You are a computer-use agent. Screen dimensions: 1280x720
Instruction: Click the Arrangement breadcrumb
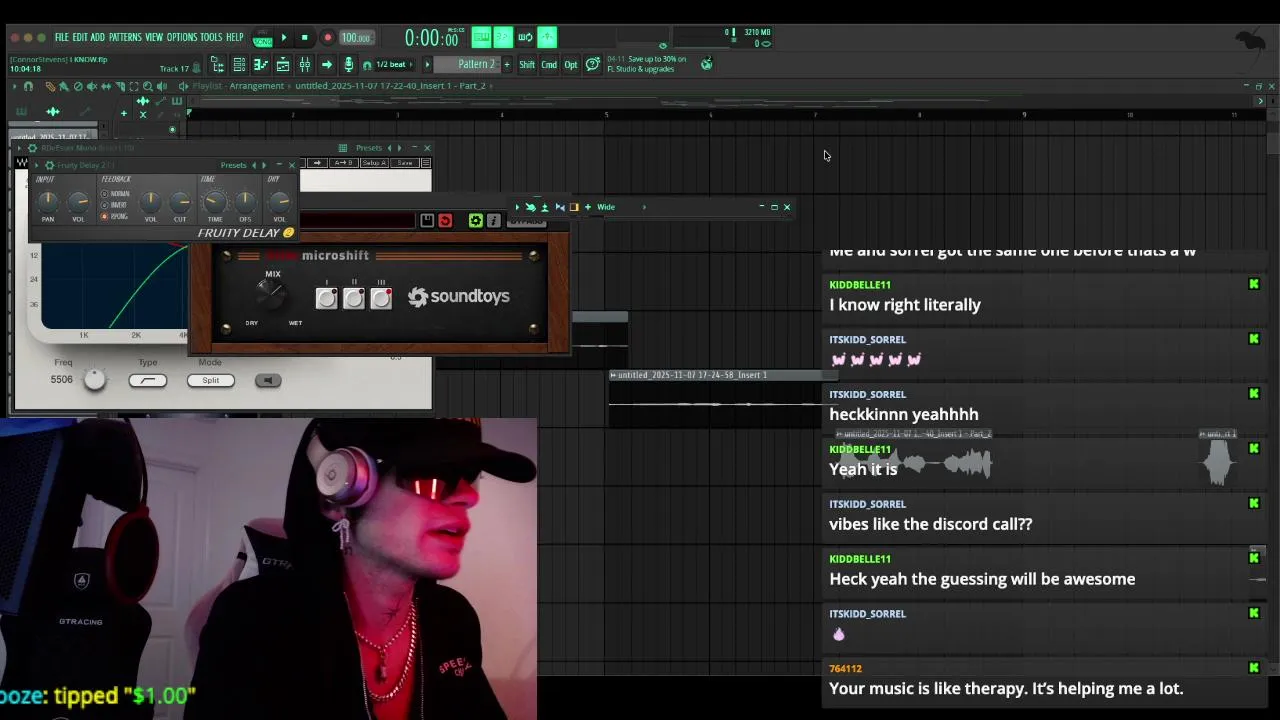256,86
